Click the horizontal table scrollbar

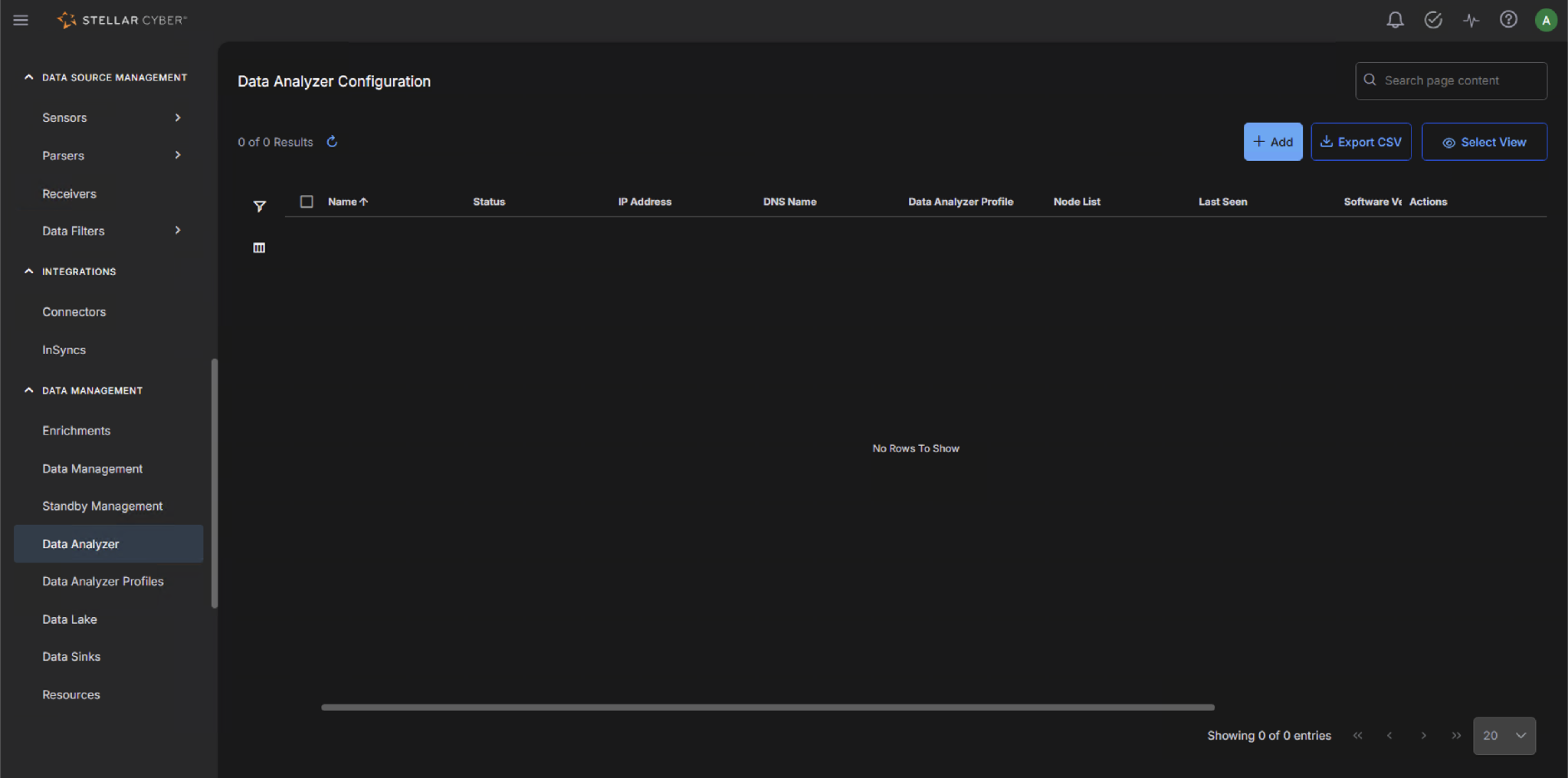[x=768, y=707]
